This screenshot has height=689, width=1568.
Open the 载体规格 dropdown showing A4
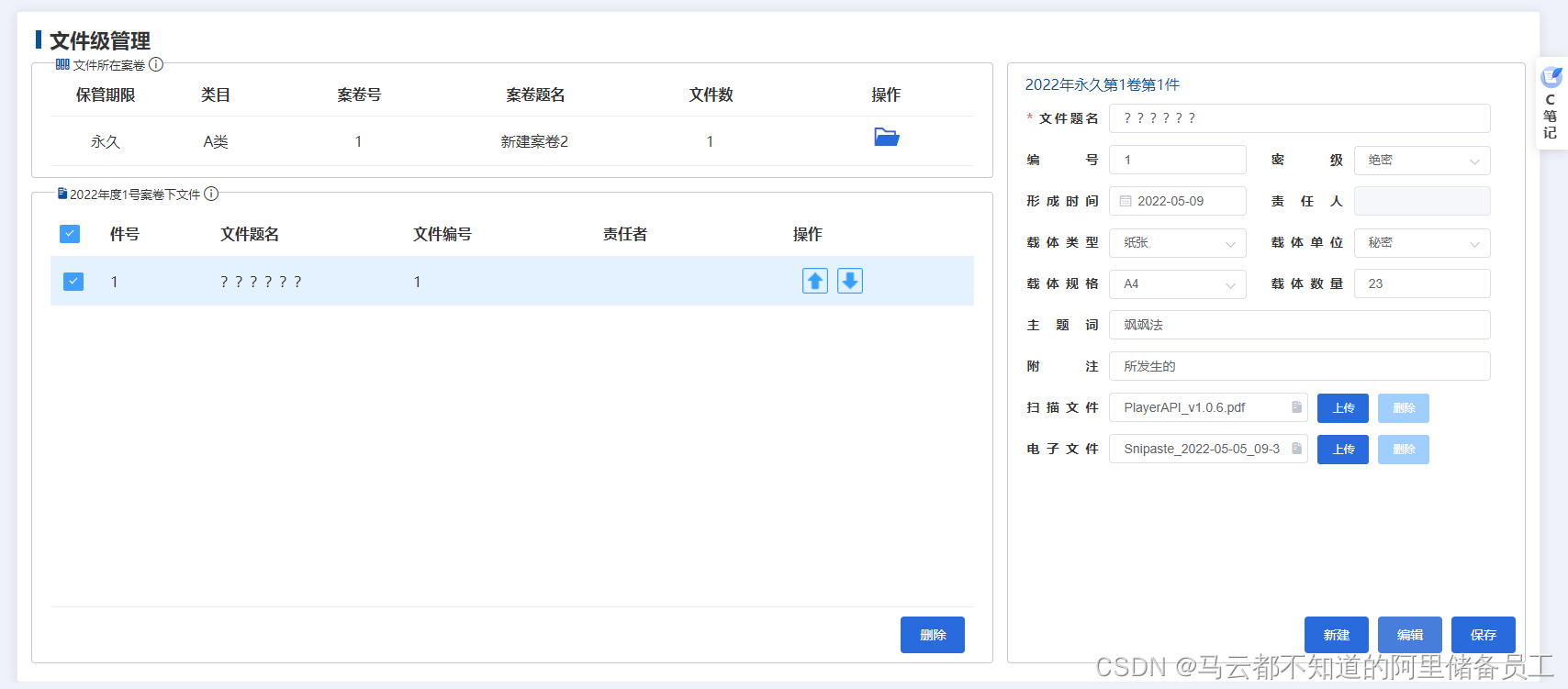click(1178, 283)
